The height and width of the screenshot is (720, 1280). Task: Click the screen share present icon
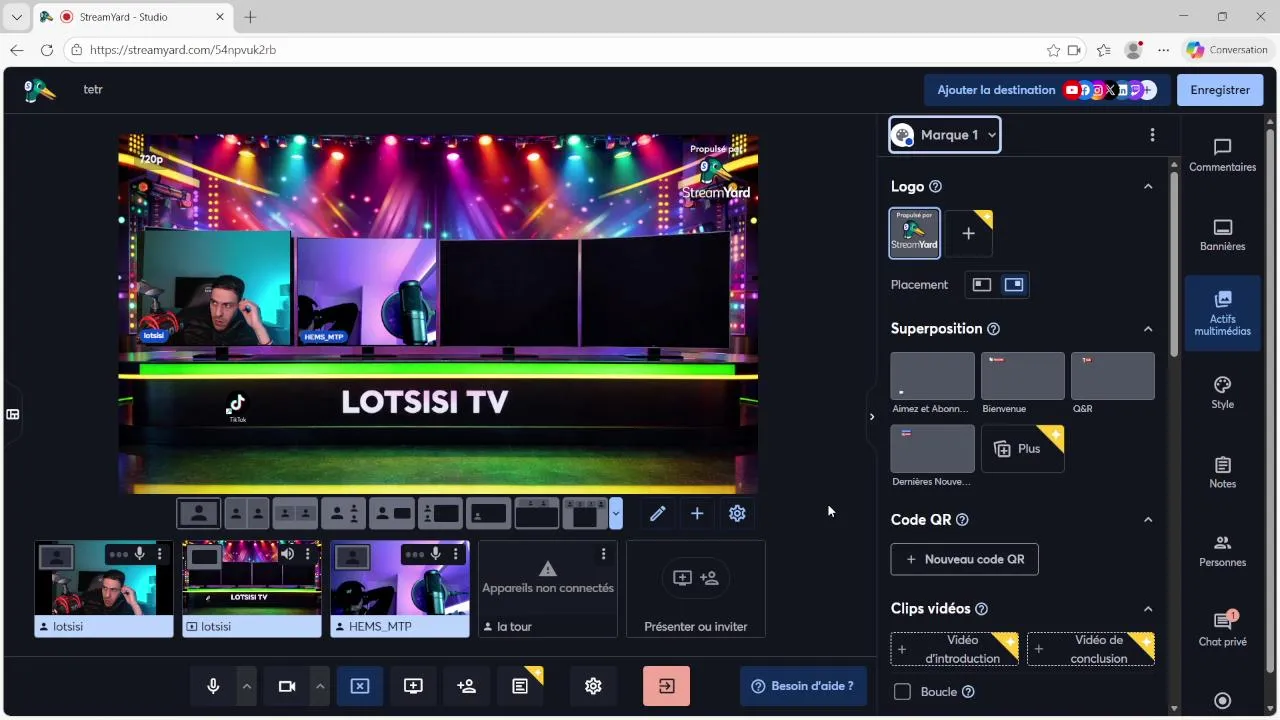pyautogui.click(x=413, y=686)
